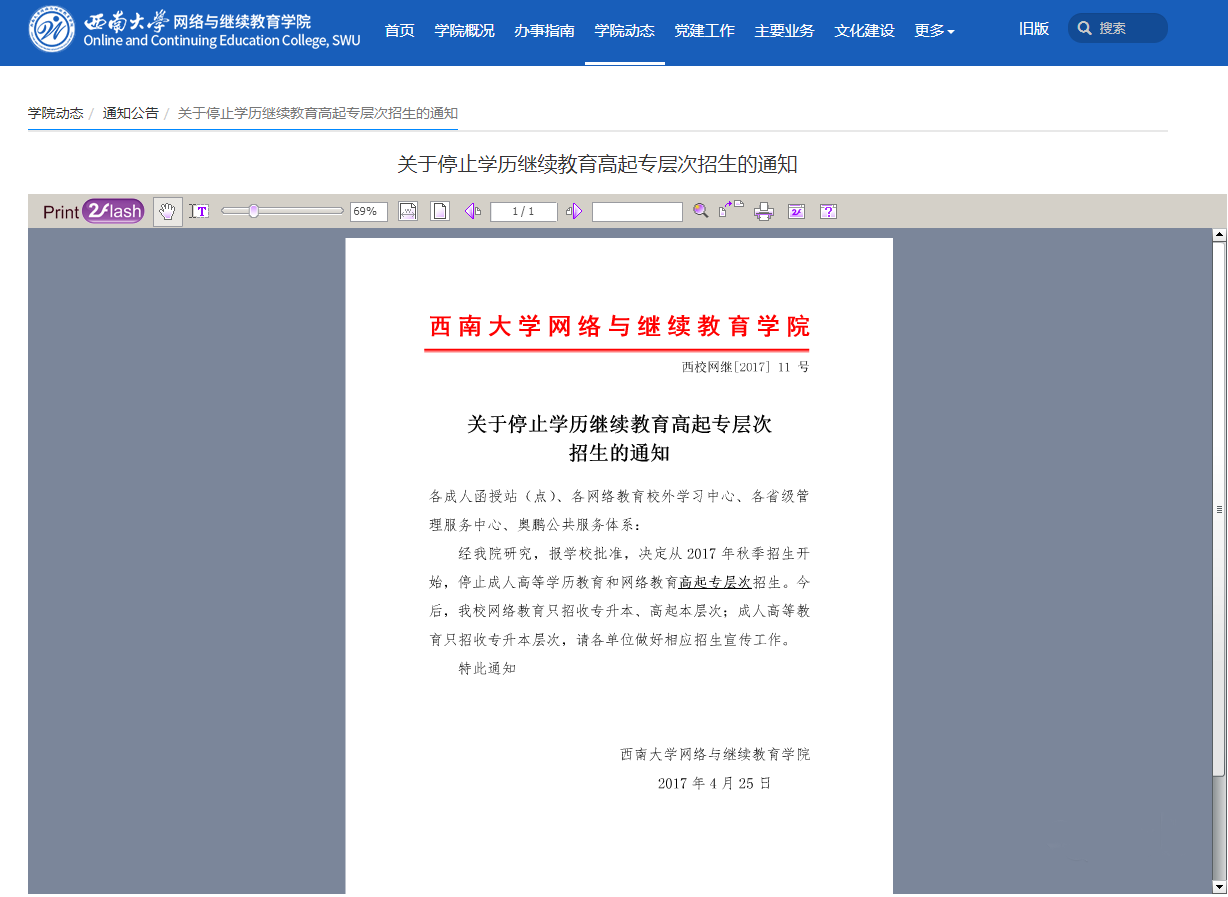The height and width of the screenshot is (897, 1228).
Task: Go to previous page arrow
Action: (473, 211)
